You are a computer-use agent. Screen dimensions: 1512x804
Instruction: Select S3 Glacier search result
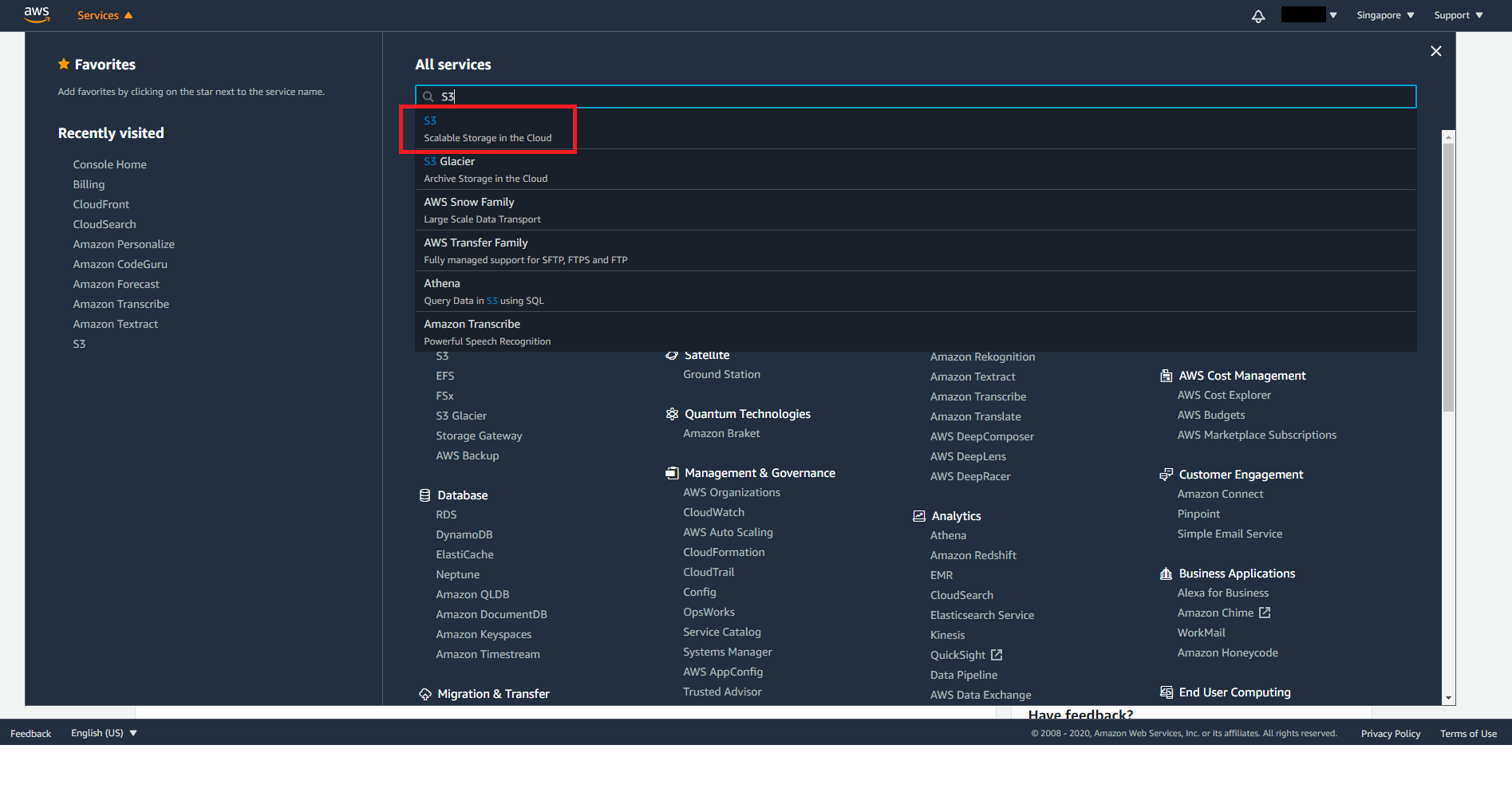915,169
